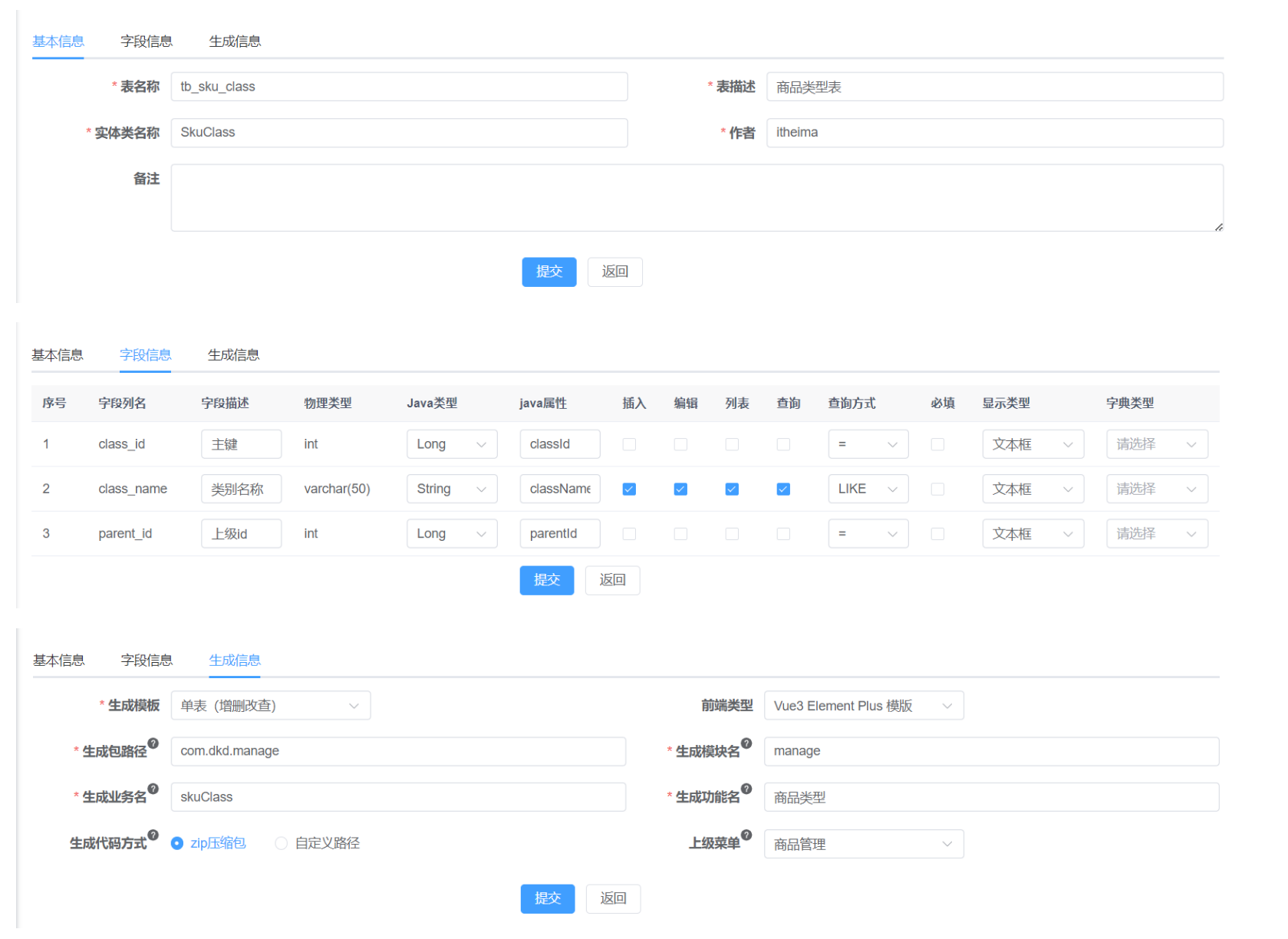
Task: Open 生成模板 dropdown showing 单表
Action: (270, 705)
